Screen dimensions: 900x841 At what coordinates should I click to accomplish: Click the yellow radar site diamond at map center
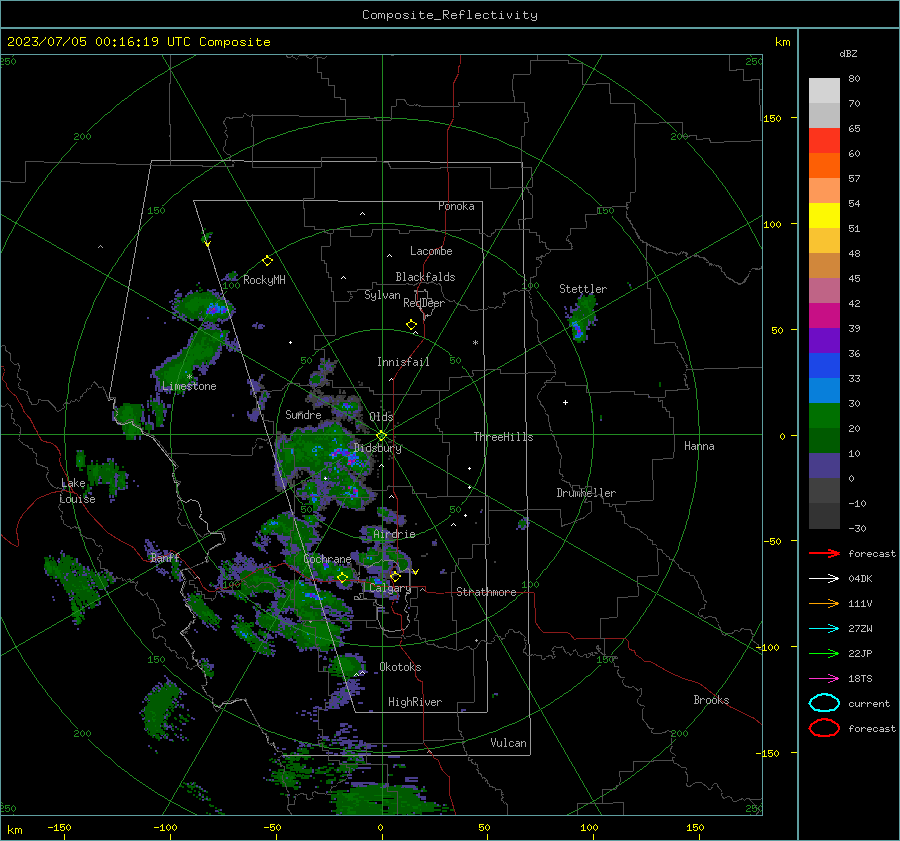(x=381, y=435)
